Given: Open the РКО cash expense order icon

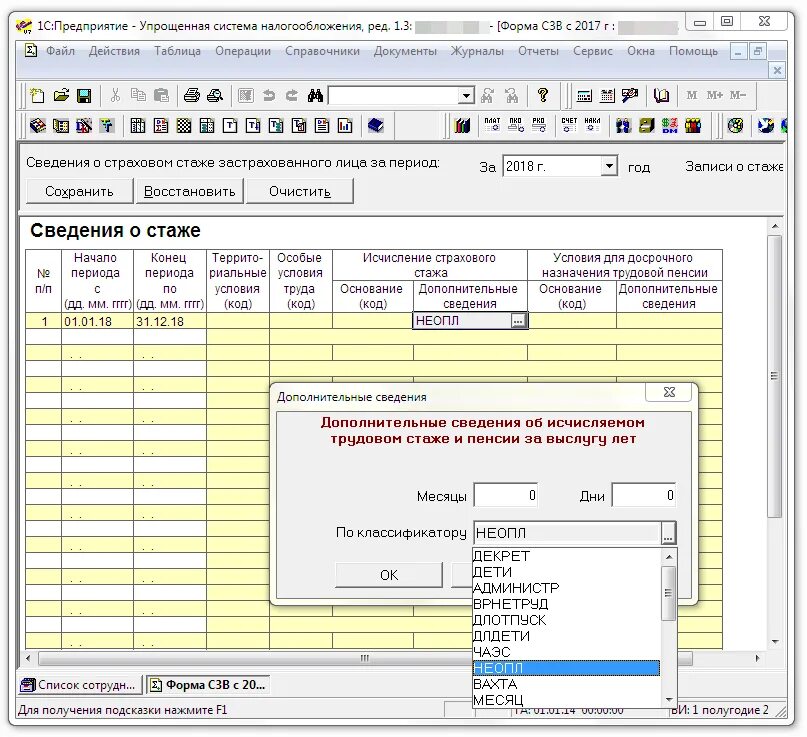Looking at the screenshot, I should (538, 125).
